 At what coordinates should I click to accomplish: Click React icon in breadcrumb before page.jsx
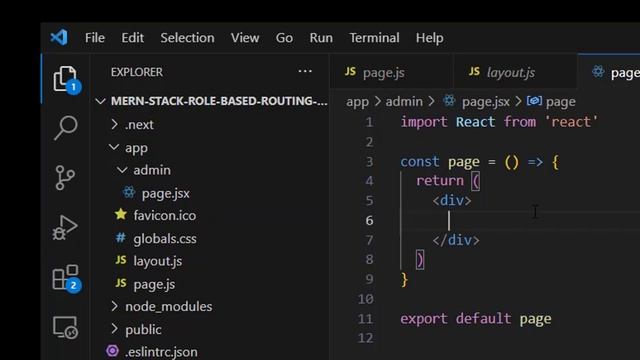click(449, 101)
